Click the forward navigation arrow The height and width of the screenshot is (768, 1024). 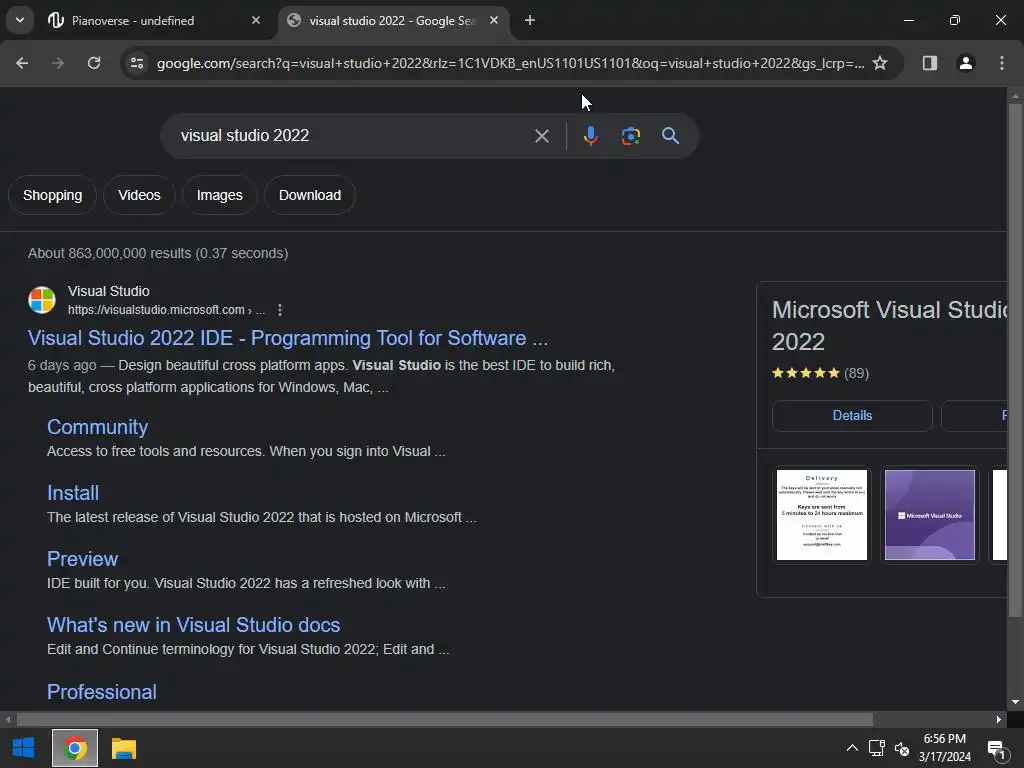tap(58, 63)
